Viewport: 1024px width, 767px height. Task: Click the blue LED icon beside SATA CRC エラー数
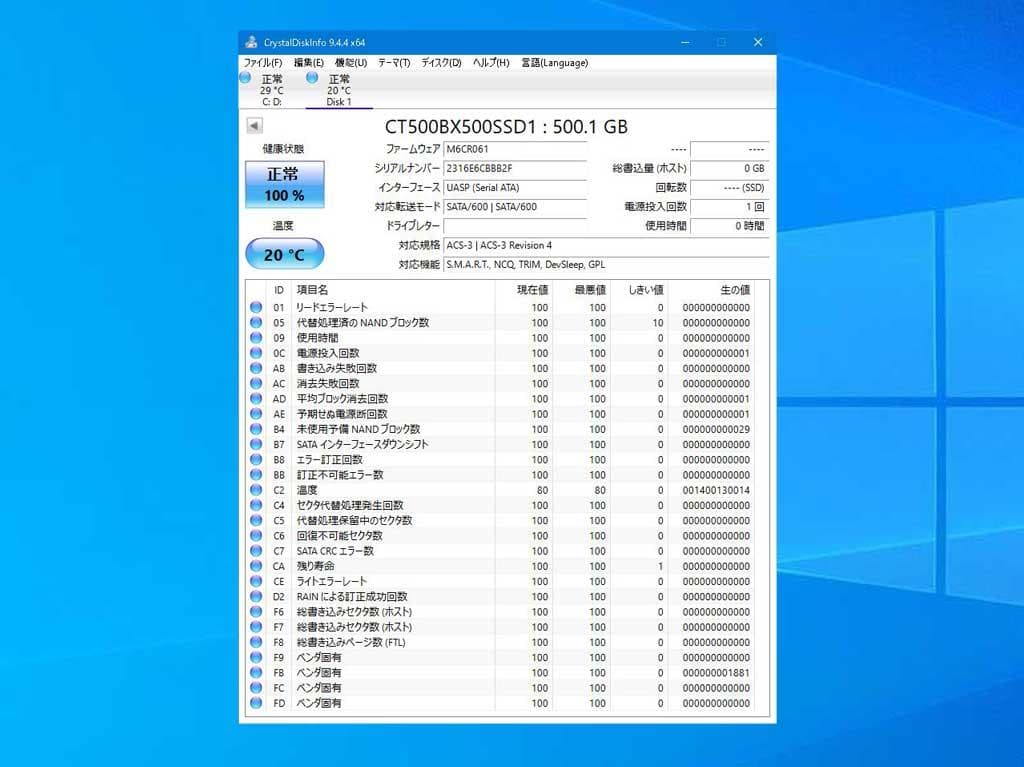257,551
